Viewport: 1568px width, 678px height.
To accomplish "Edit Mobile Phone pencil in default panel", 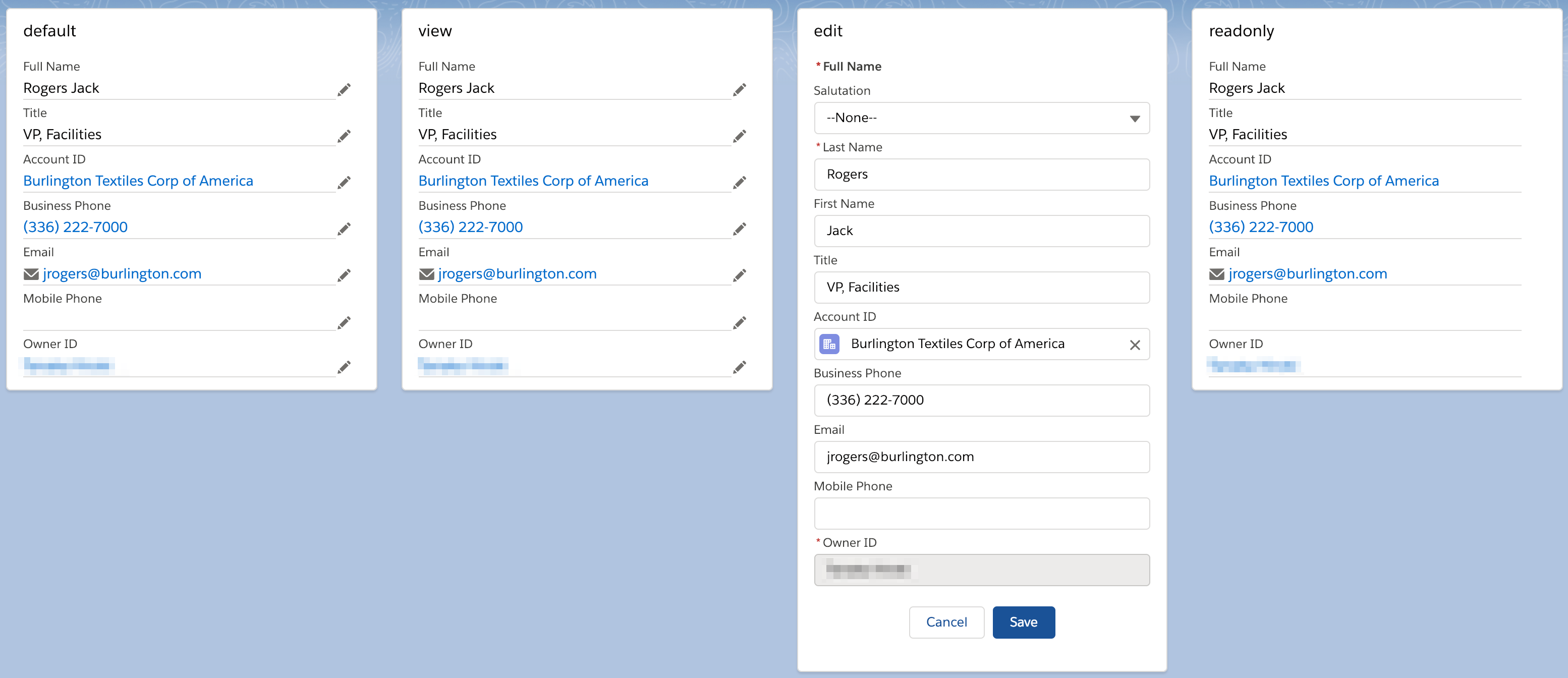I will [344, 322].
